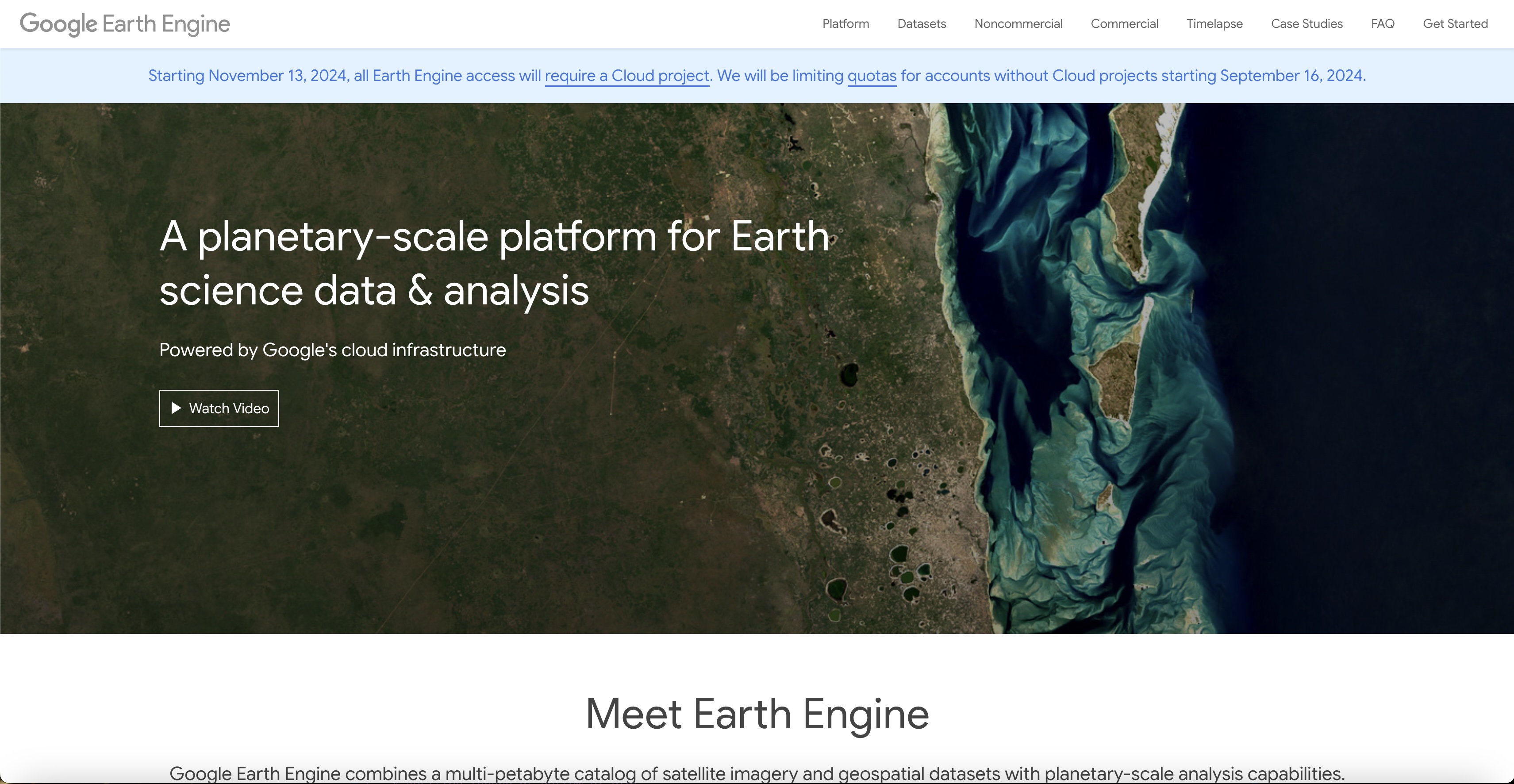Click the Watch Video button
Viewport: 1514px width, 784px height.
[x=219, y=408]
